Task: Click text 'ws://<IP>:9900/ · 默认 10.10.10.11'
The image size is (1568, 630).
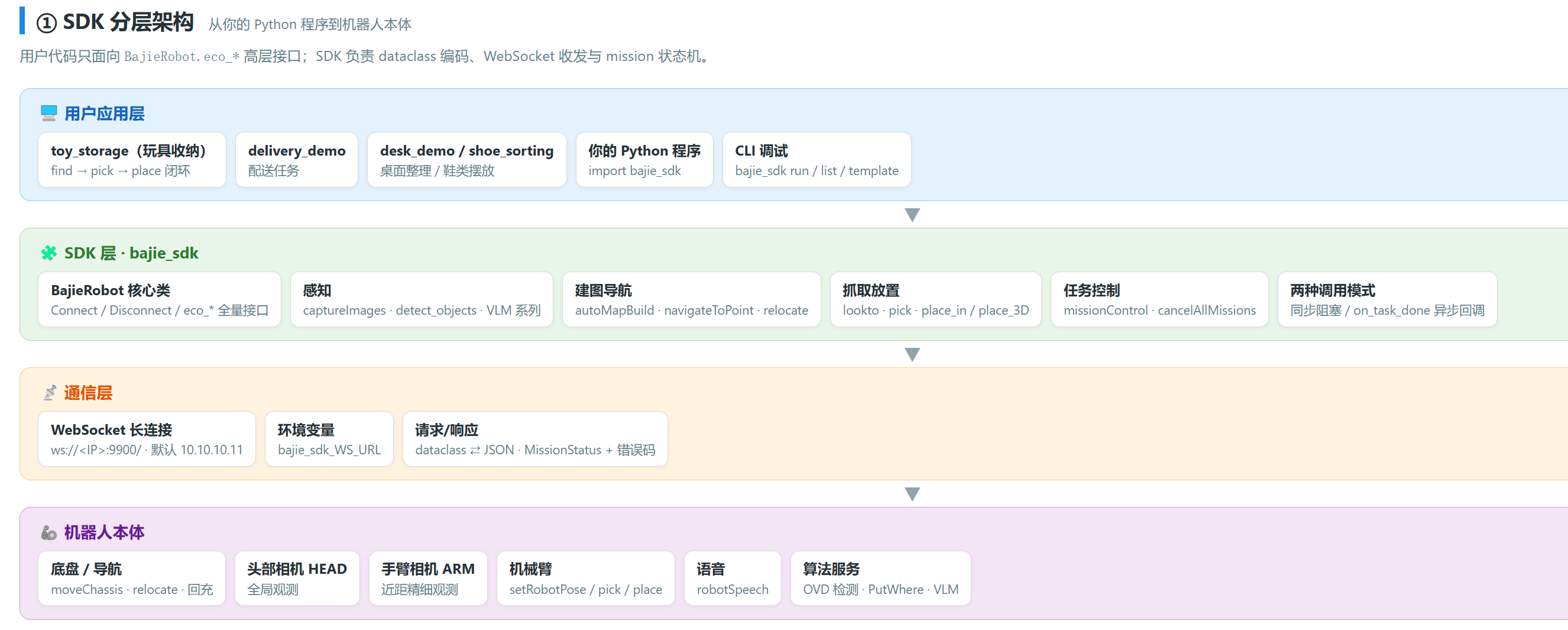Action: coord(147,450)
